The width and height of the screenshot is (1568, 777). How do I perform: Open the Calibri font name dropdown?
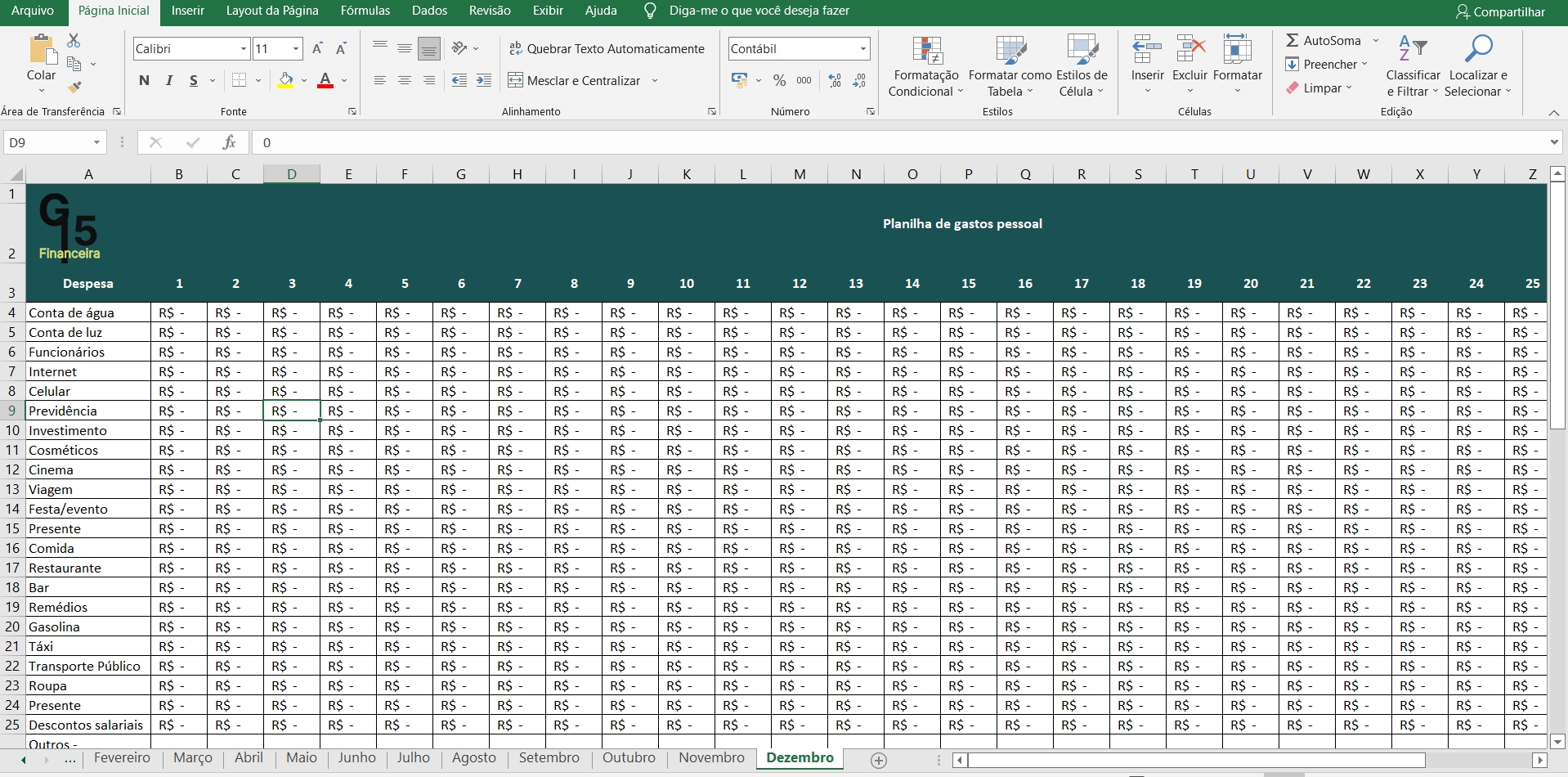pos(244,49)
